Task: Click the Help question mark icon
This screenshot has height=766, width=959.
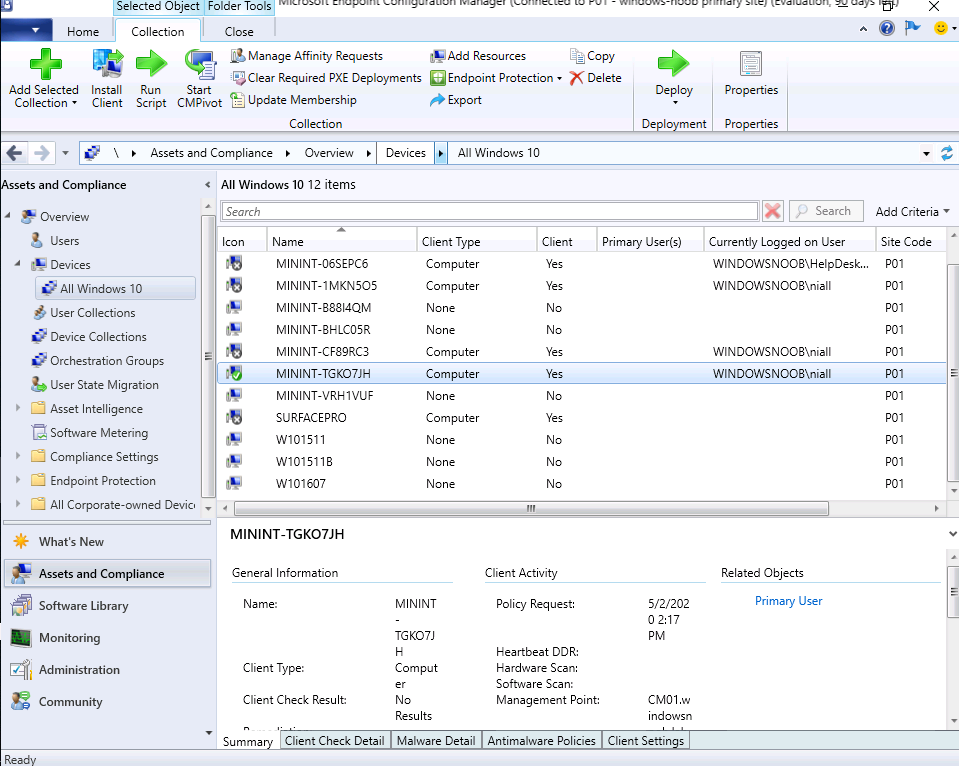Action: pos(887,28)
